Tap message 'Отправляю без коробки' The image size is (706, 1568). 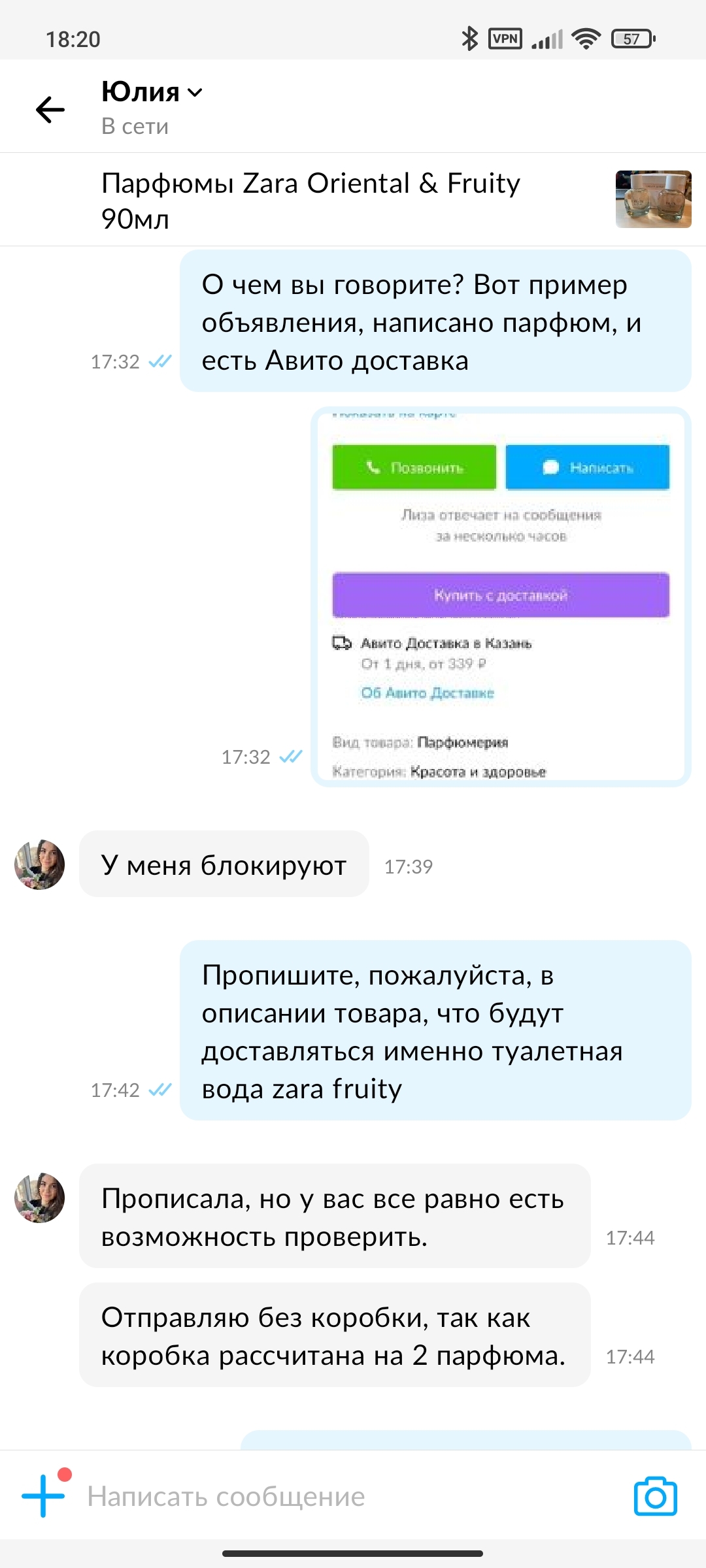pos(335,1335)
